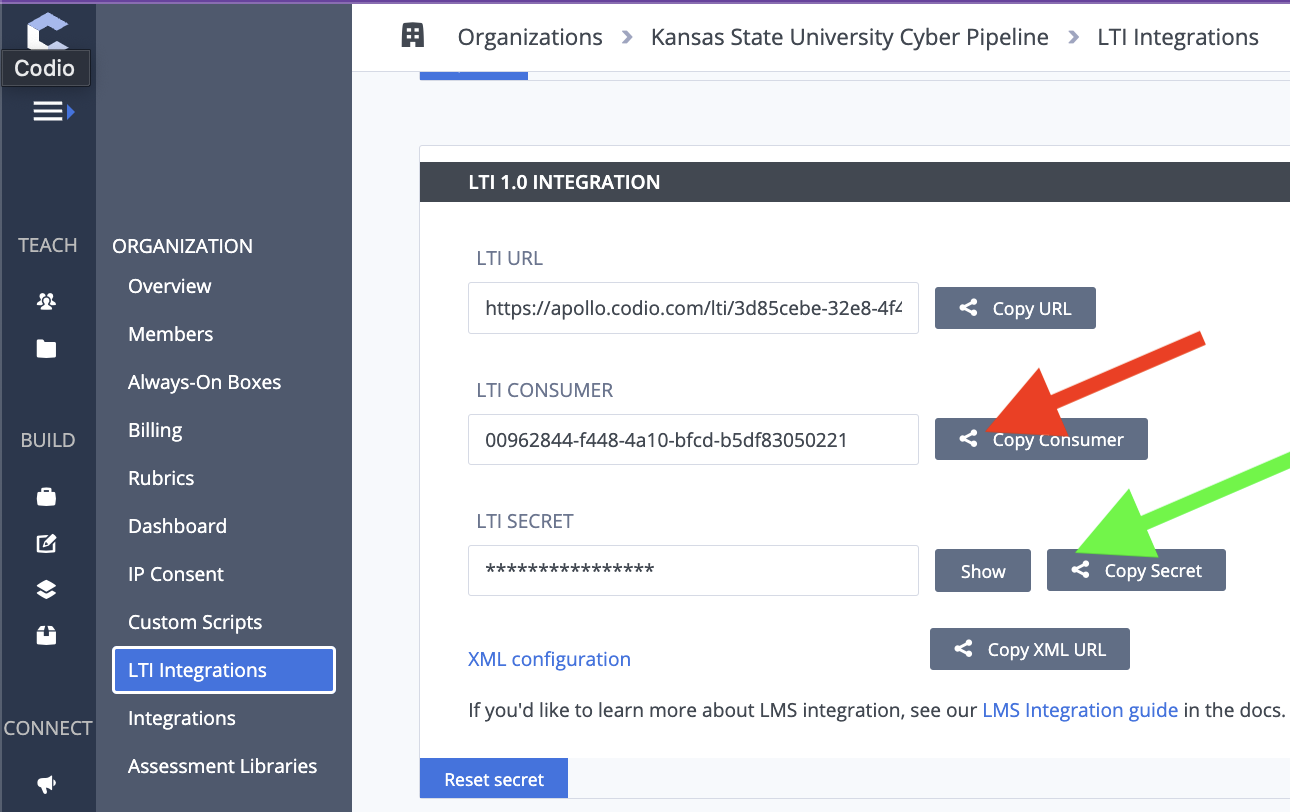
Task: Click the Copy Consumer button
Action: pos(1041,439)
